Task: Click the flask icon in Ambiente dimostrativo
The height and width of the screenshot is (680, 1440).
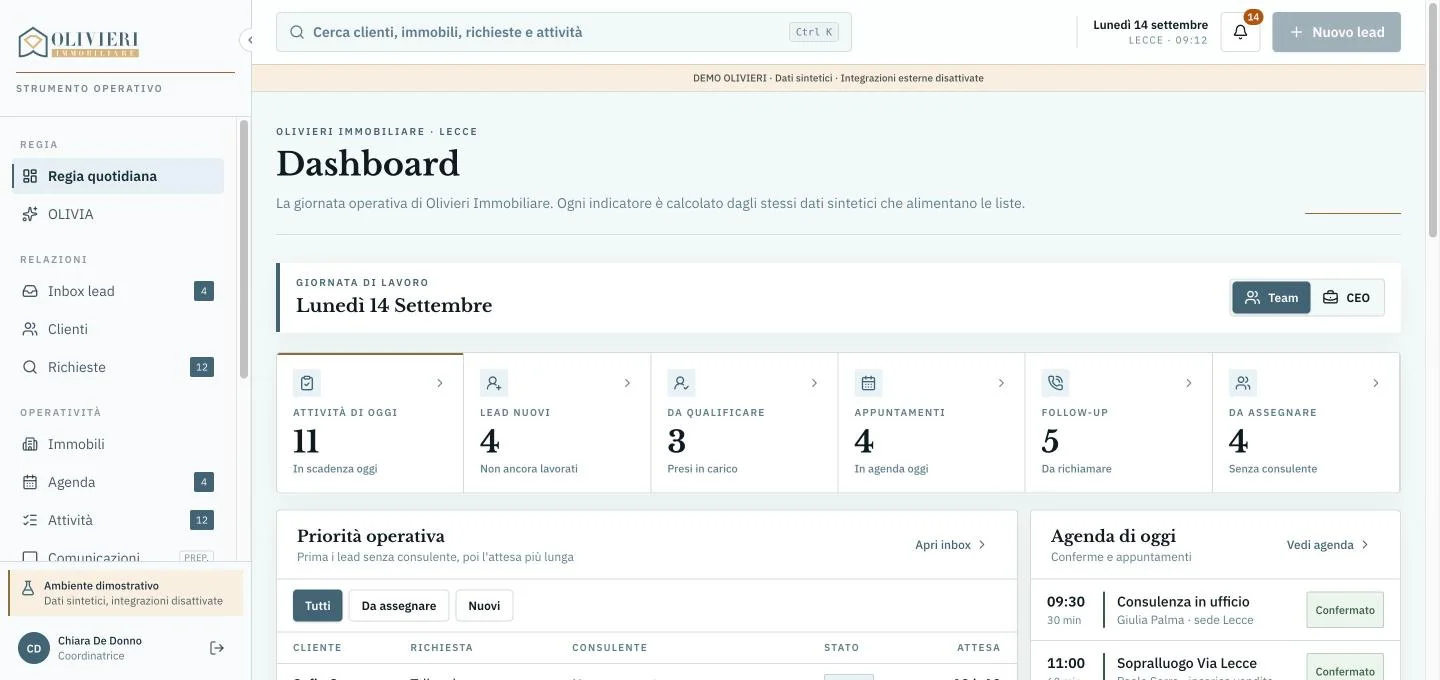Action: coord(28,588)
